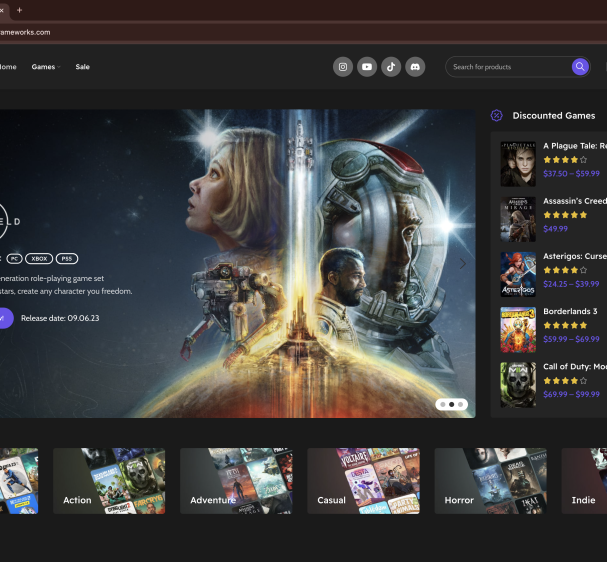Open the Casual category card
The height and width of the screenshot is (562, 607).
364,481
